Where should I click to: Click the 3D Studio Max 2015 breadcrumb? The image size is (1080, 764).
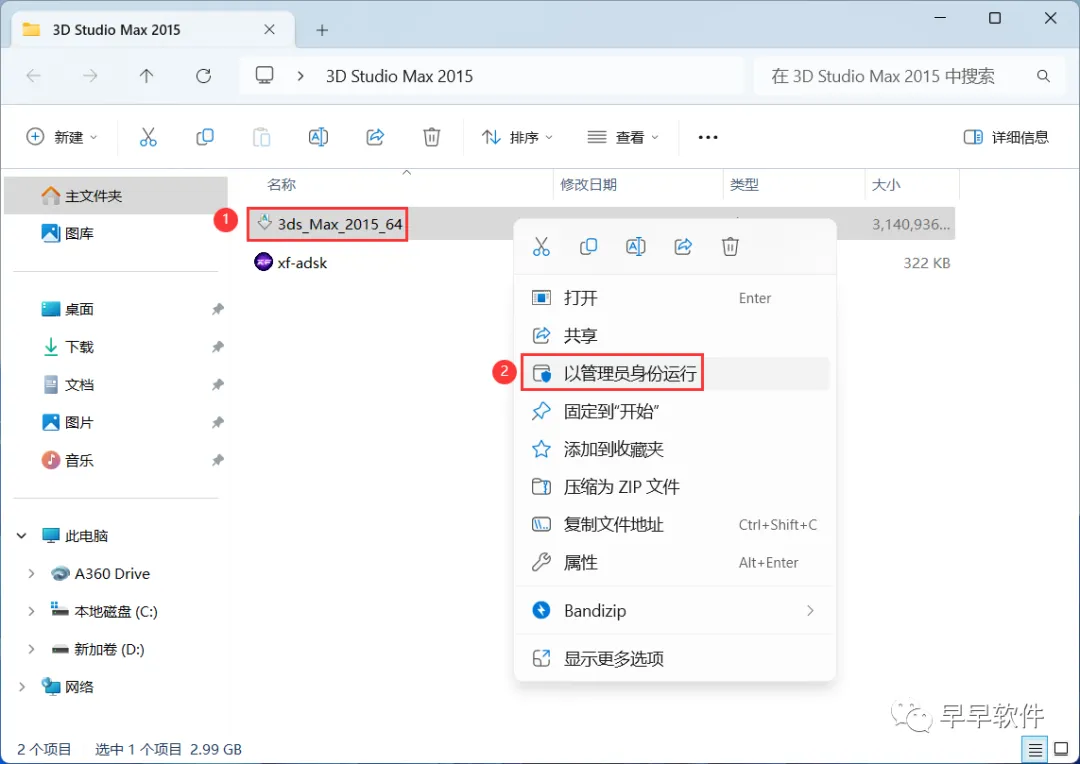pyautogui.click(x=399, y=76)
